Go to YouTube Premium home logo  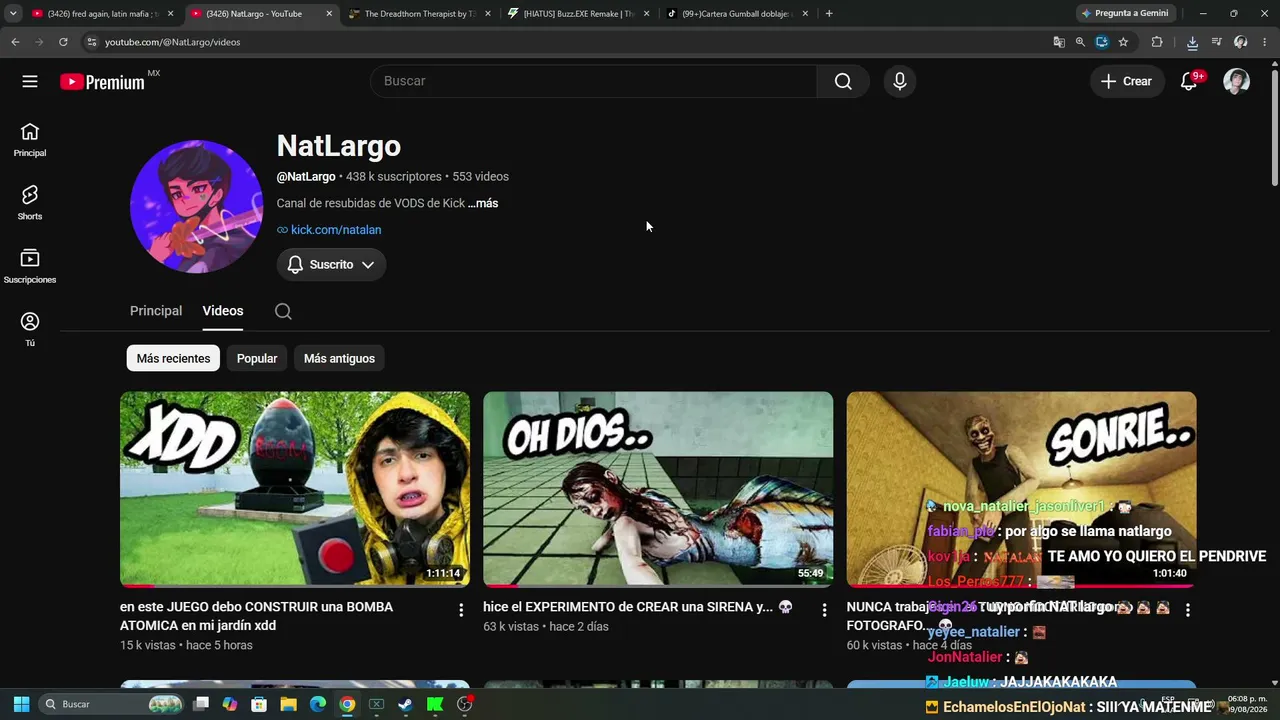[103, 82]
